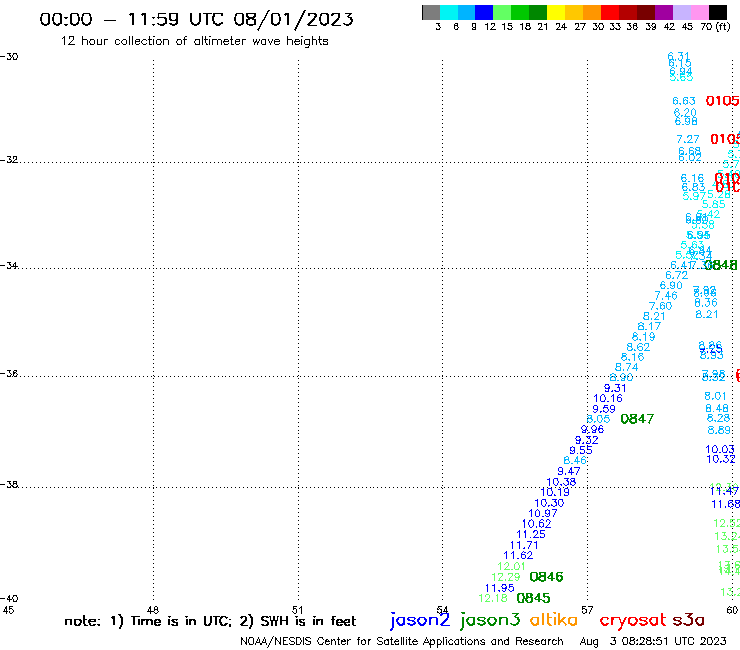Screen dimensions: 740x650
Task: Click the 7.60 wave height value
Action: (x=660, y=306)
